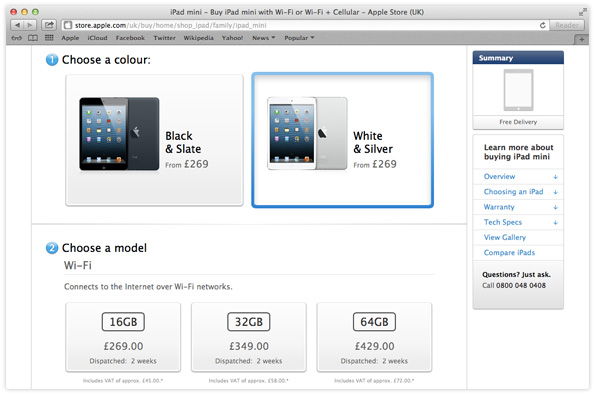Open the Facebook bookmark
Viewport: 596px width, 401px height.
(130, 38)
